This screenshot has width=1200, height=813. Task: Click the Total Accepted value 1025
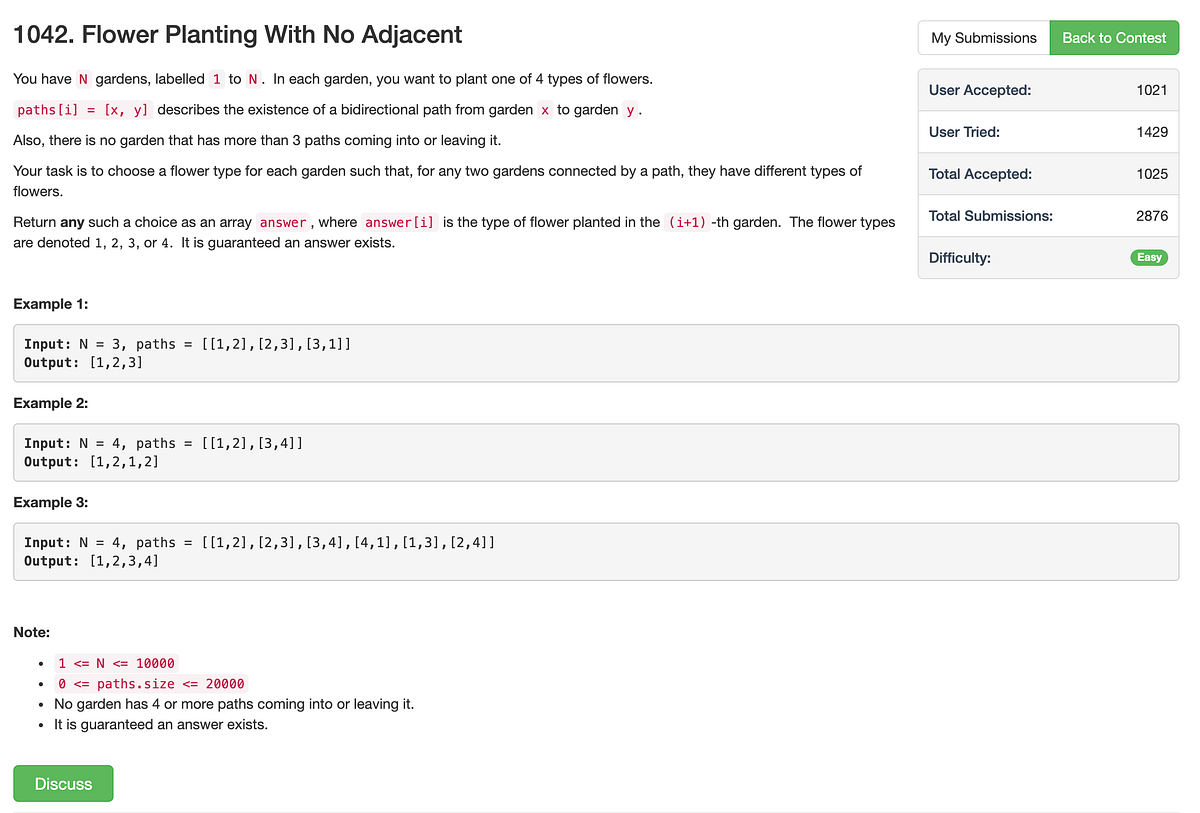point(1152,173)
